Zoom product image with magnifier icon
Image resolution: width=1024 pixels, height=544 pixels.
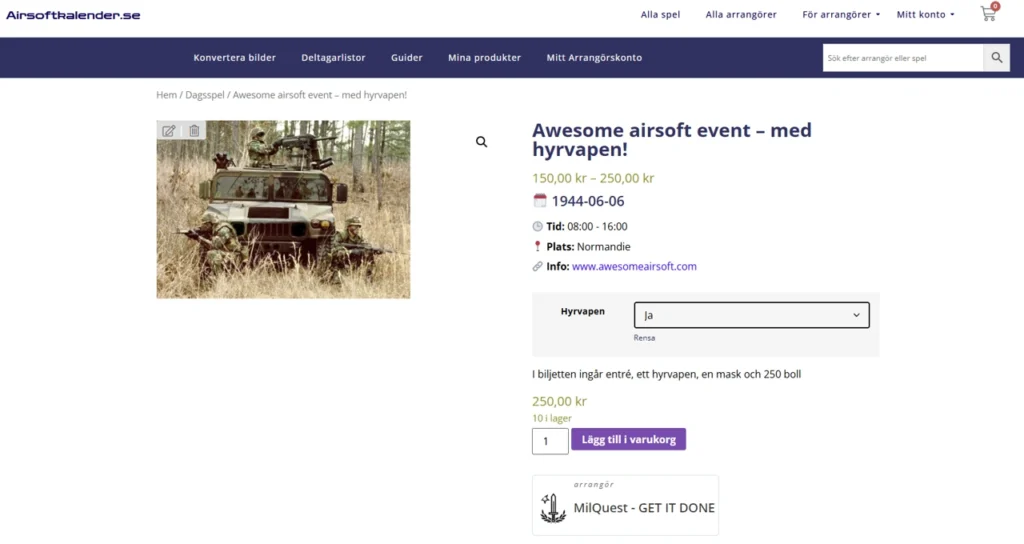[481, 142]
